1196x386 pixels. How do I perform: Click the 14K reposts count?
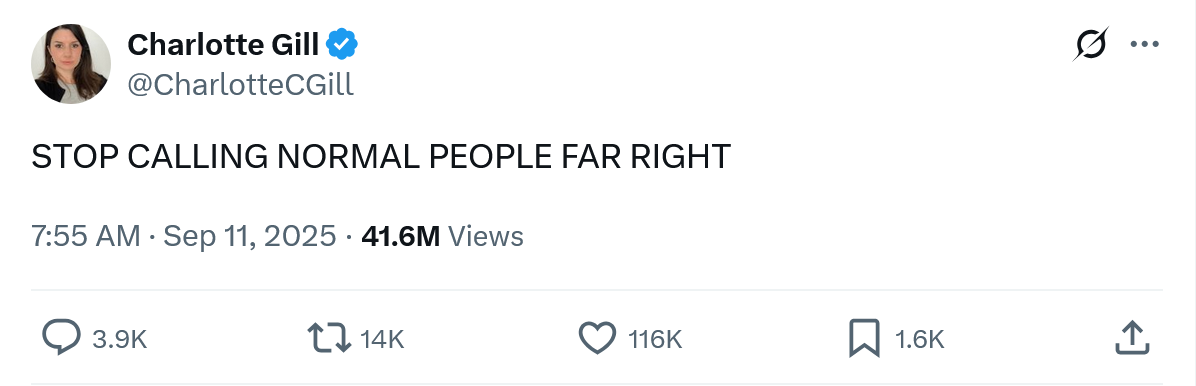click(x=381, y=339)
